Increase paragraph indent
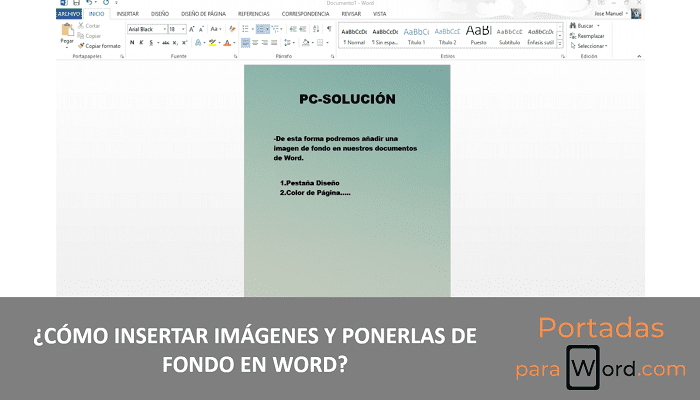The width and height of the screenshot is (700, 400). [303, 29]
